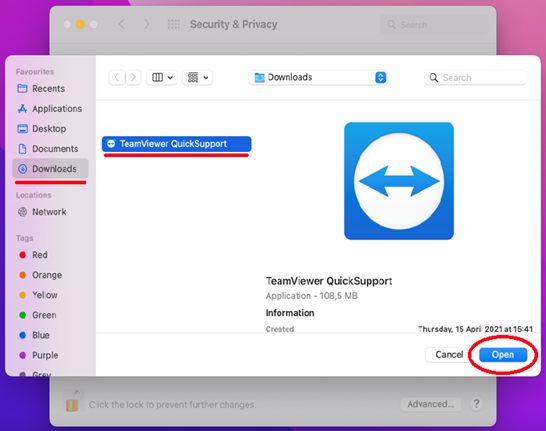Open Applications in the sidebar
546x431 pixels.
[x=50, y=109]
